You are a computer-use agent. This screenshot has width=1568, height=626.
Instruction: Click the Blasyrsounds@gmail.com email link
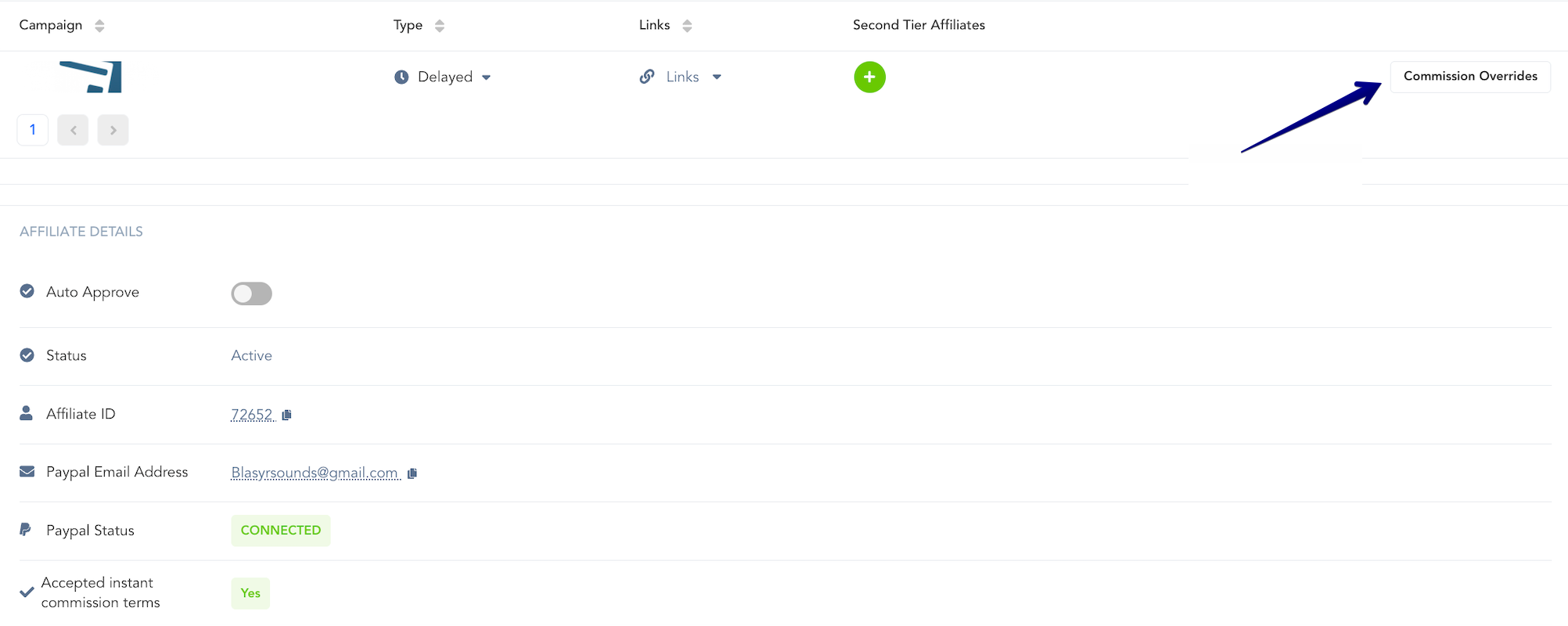click(x=315, y=473)
